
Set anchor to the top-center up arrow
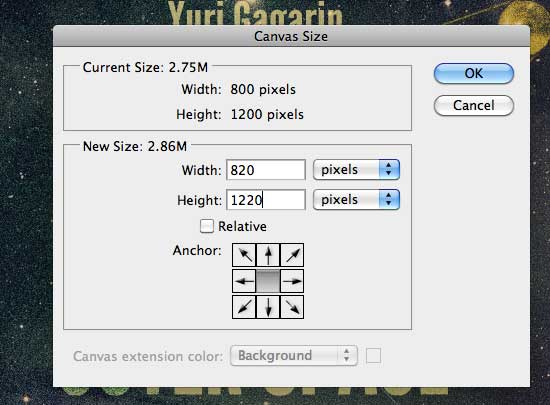pyautogui.click(x=268, y=255)
